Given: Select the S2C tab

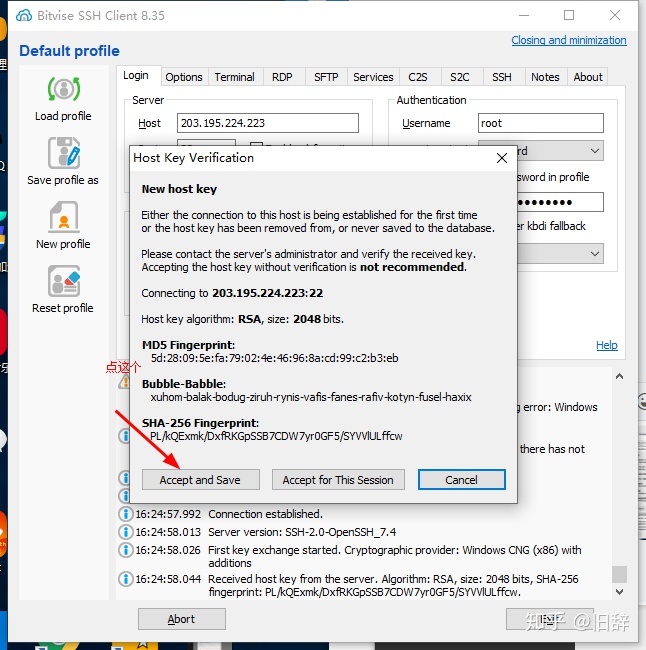Looking at the screenshot, I should click(x=460, y=77).
